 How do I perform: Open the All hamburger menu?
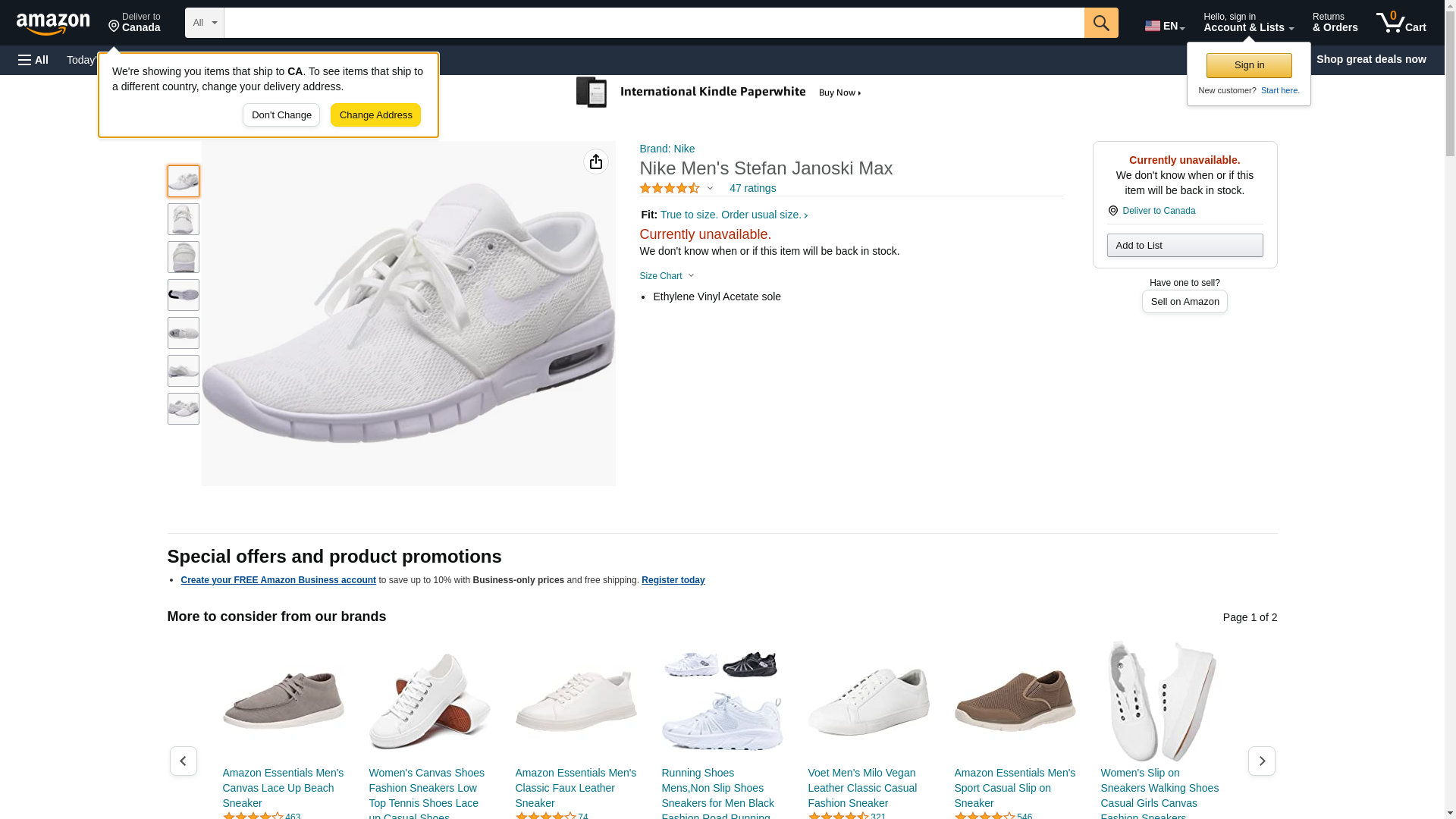coord(33,60)
